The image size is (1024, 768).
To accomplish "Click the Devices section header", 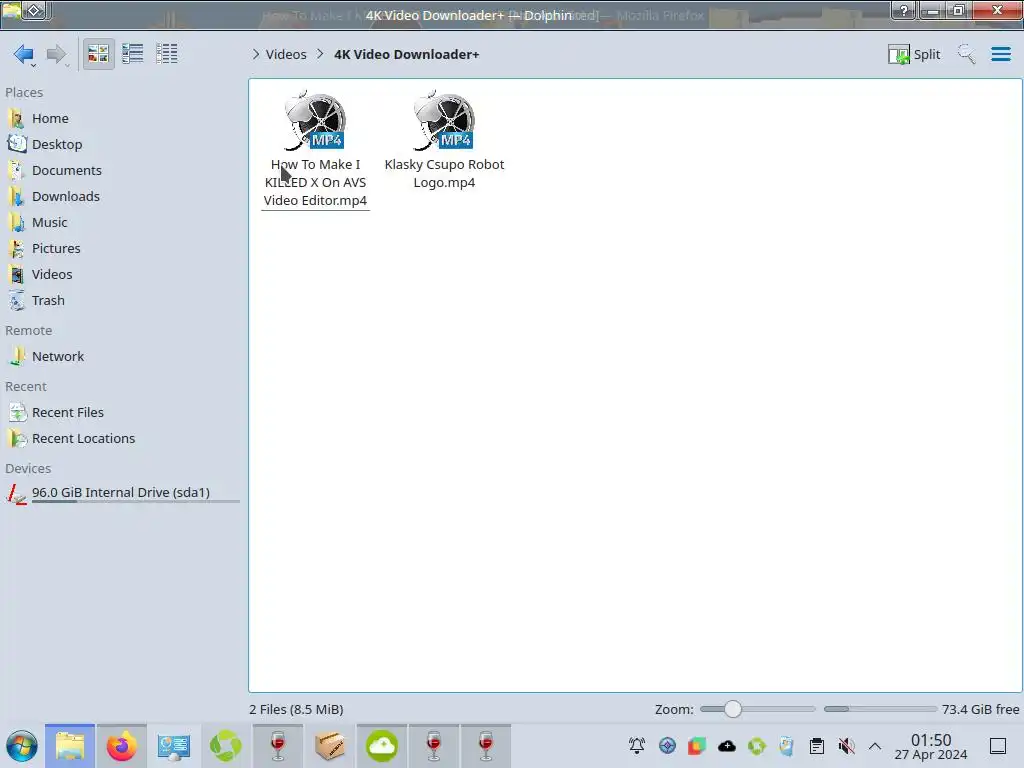I will (28, 469).
